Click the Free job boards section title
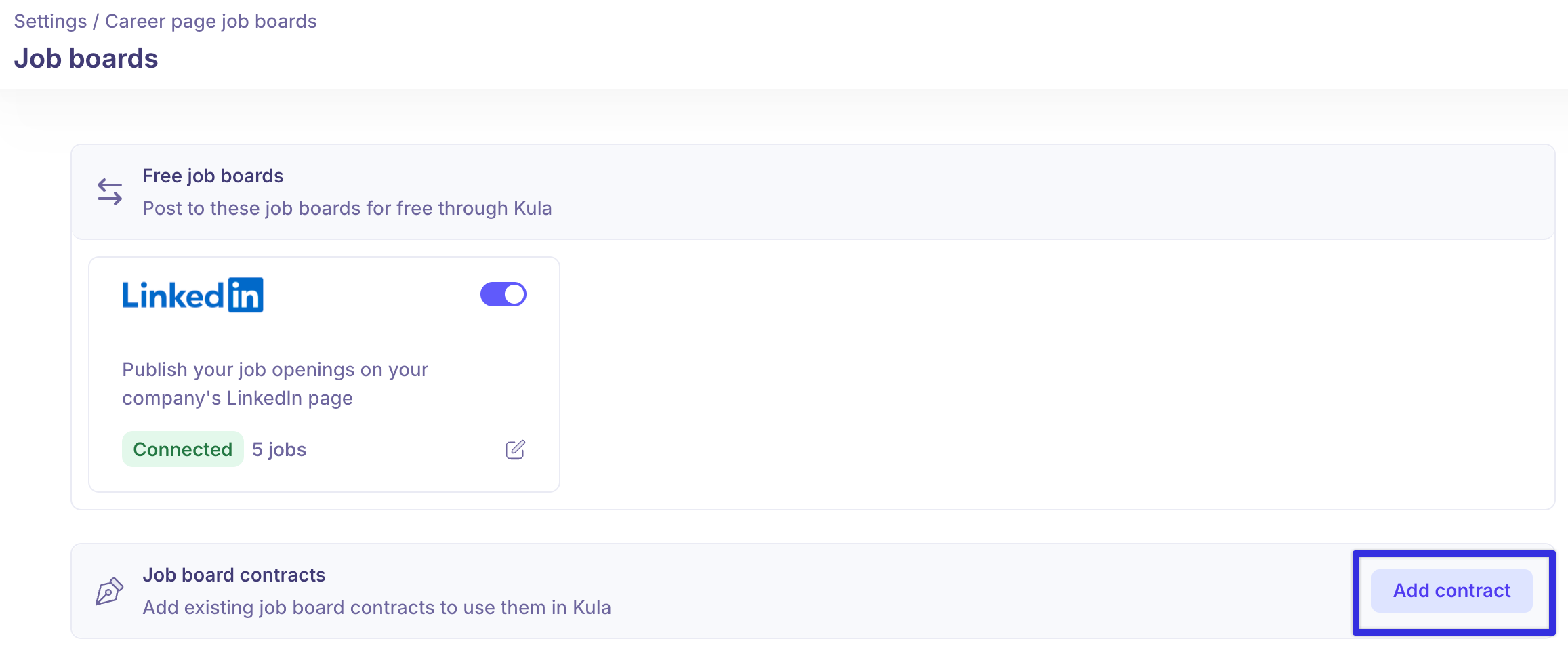 [x=213, y=176]
